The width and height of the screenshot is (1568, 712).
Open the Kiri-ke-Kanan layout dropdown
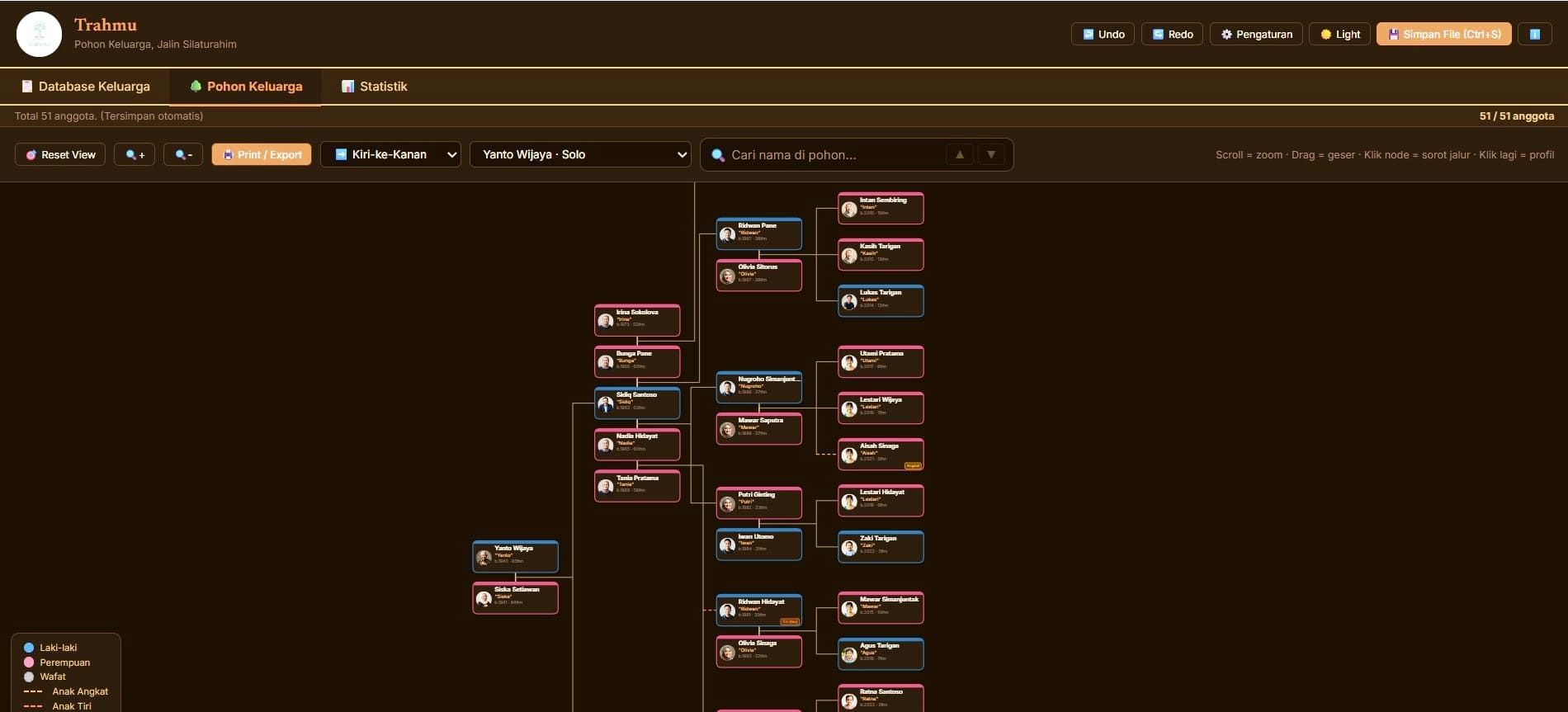(x=390, y=154)
